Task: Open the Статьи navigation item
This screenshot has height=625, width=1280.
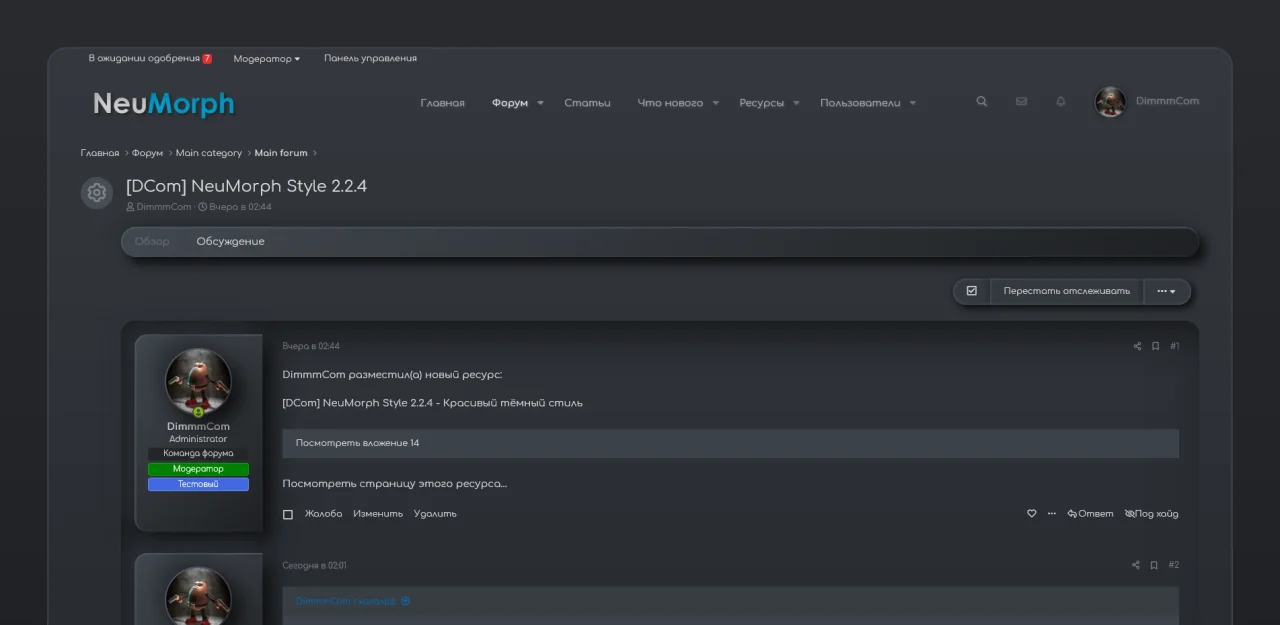Action: pos(587,103)
